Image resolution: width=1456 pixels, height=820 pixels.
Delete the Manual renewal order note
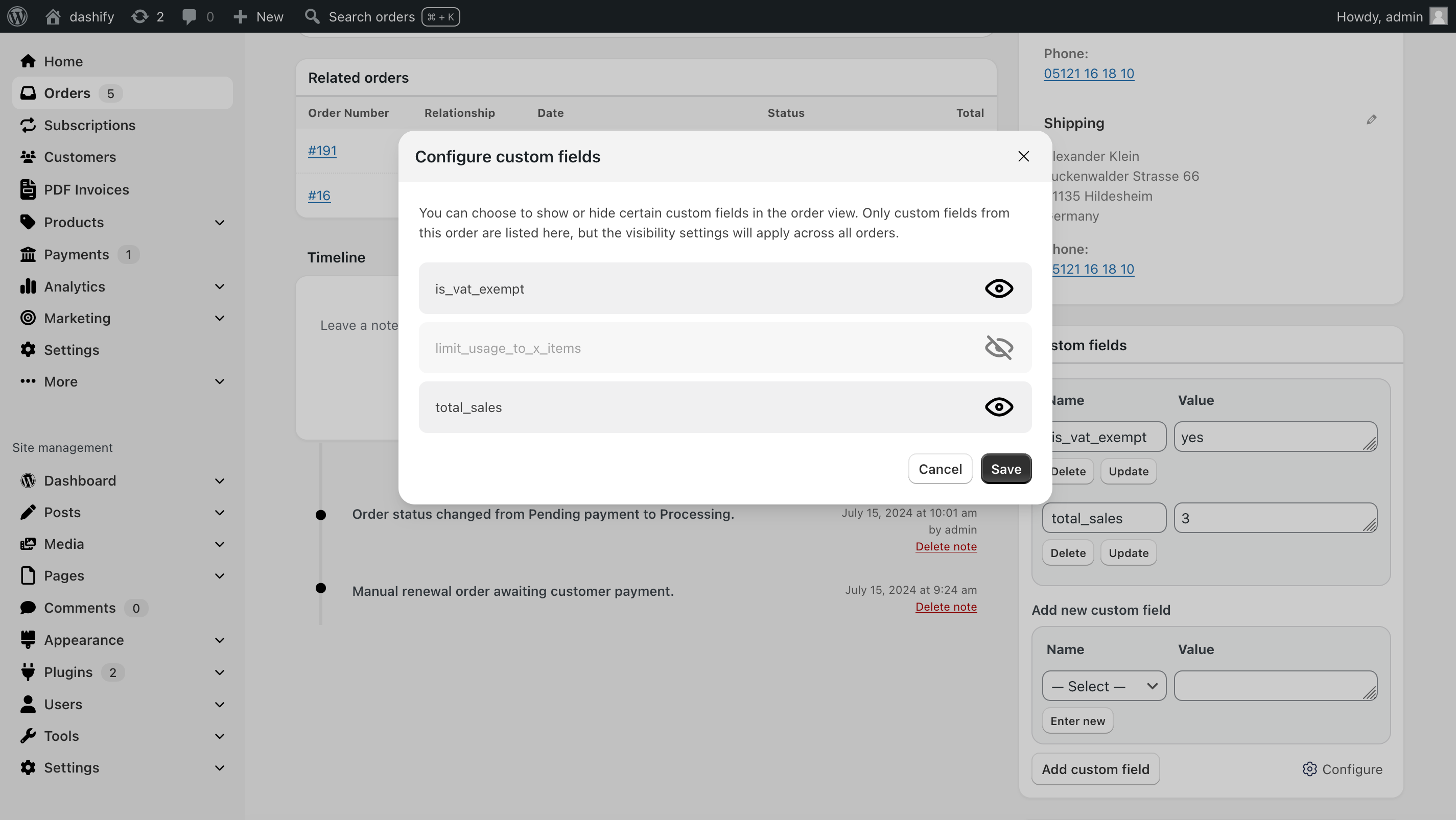(946, 607)
